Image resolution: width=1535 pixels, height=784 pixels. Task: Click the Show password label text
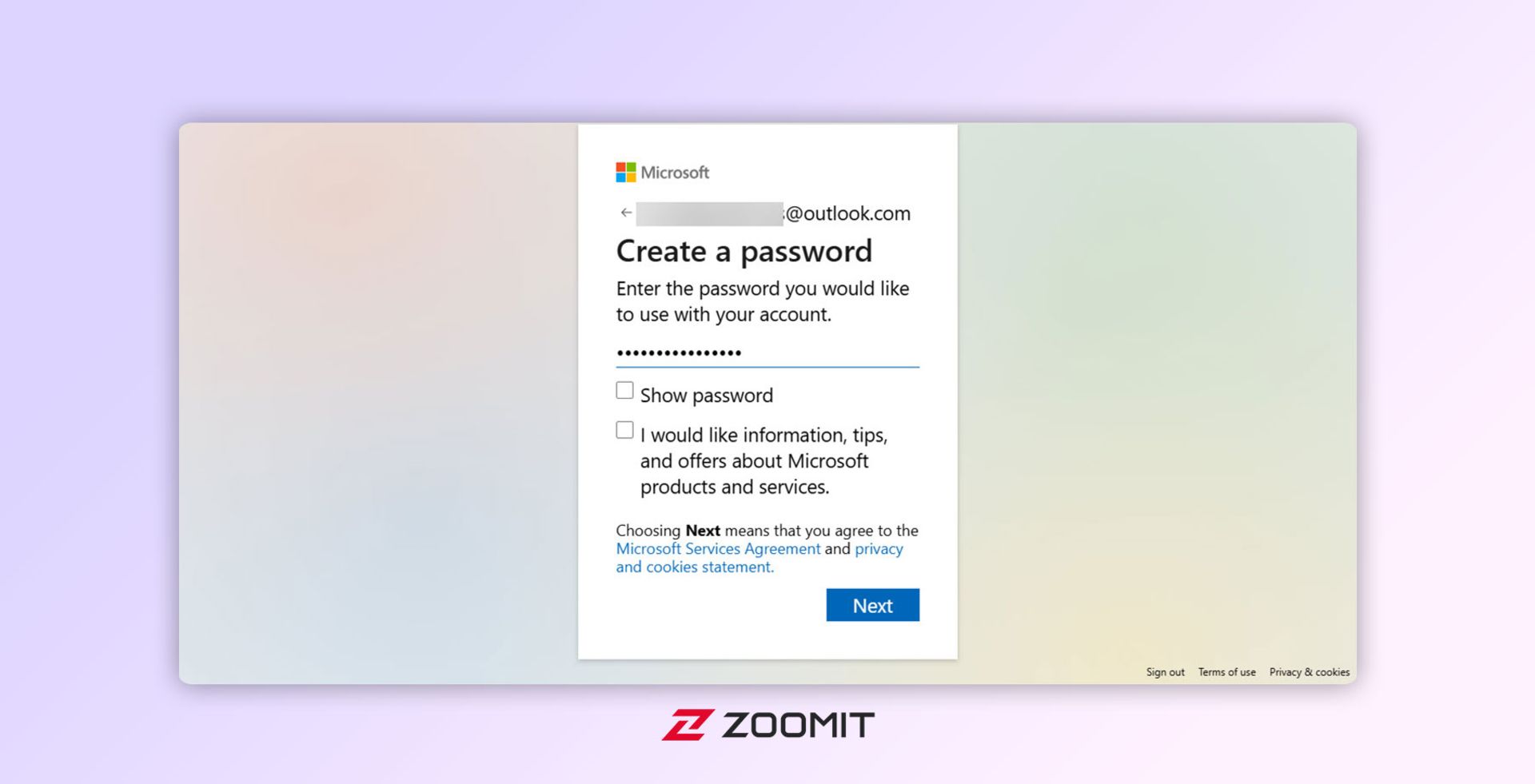coord(707,396)
